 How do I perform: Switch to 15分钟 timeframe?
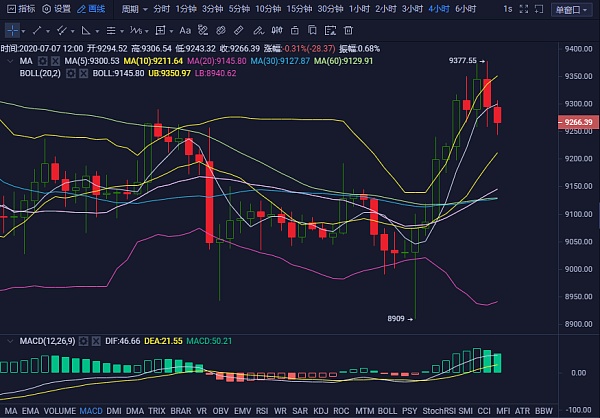click(299, 9)
